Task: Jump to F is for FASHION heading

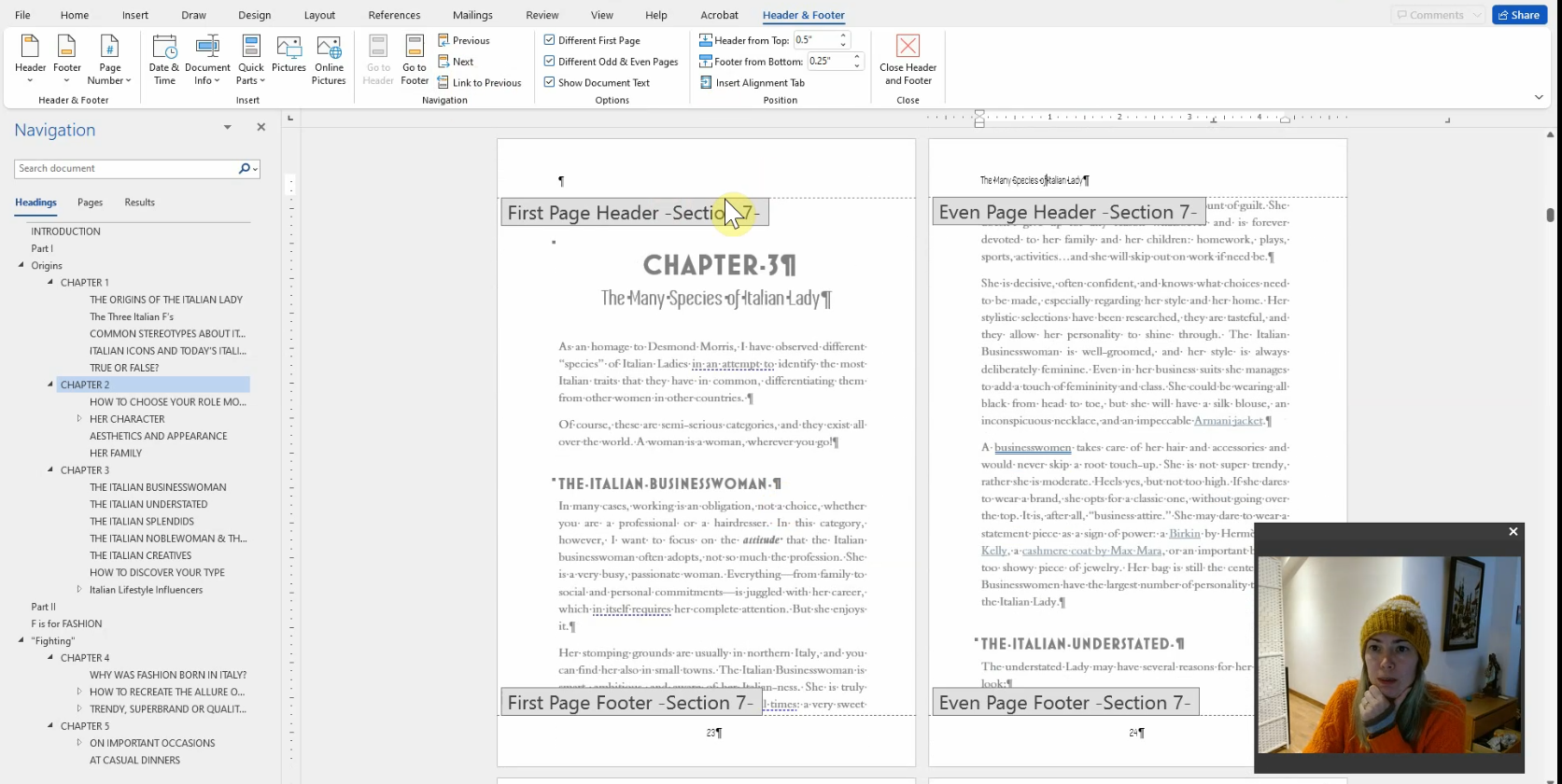Action: [66, 623]
